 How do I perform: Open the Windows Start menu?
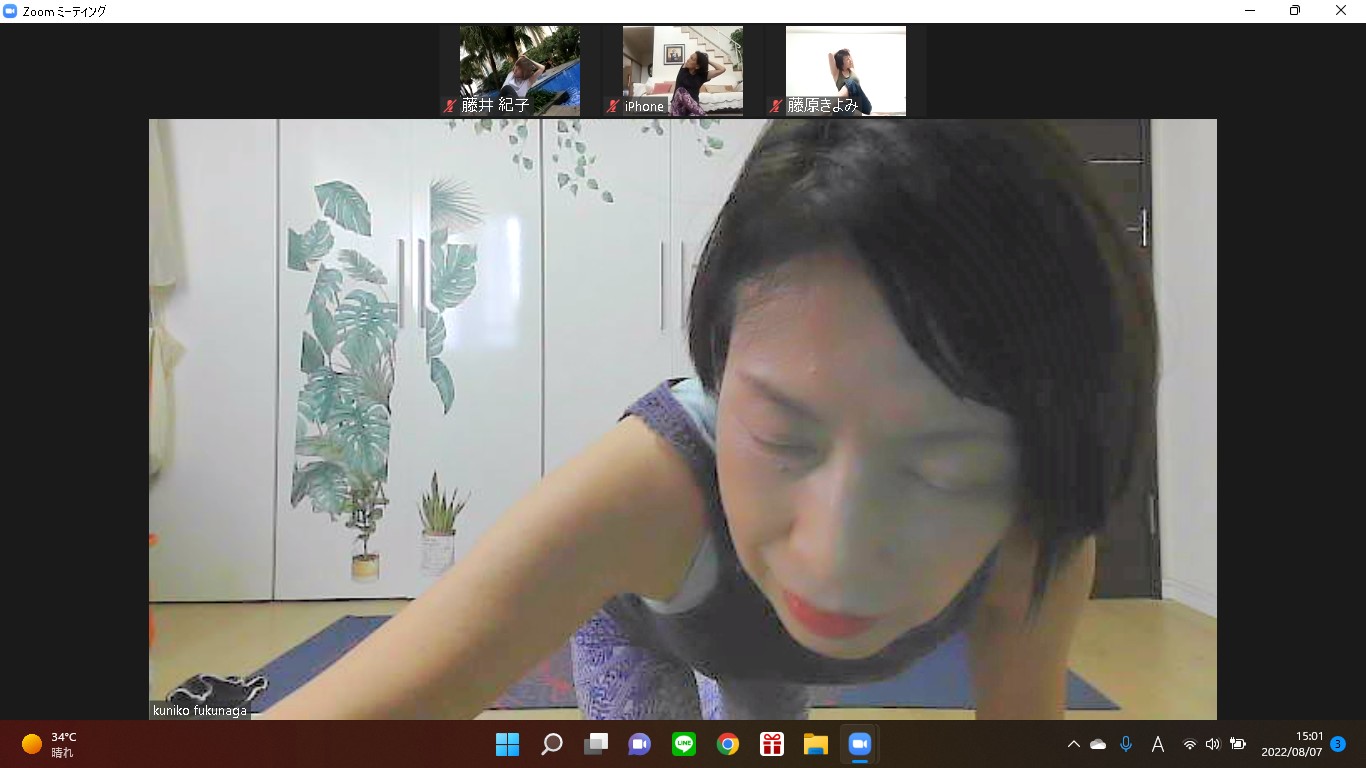point(507,744)
